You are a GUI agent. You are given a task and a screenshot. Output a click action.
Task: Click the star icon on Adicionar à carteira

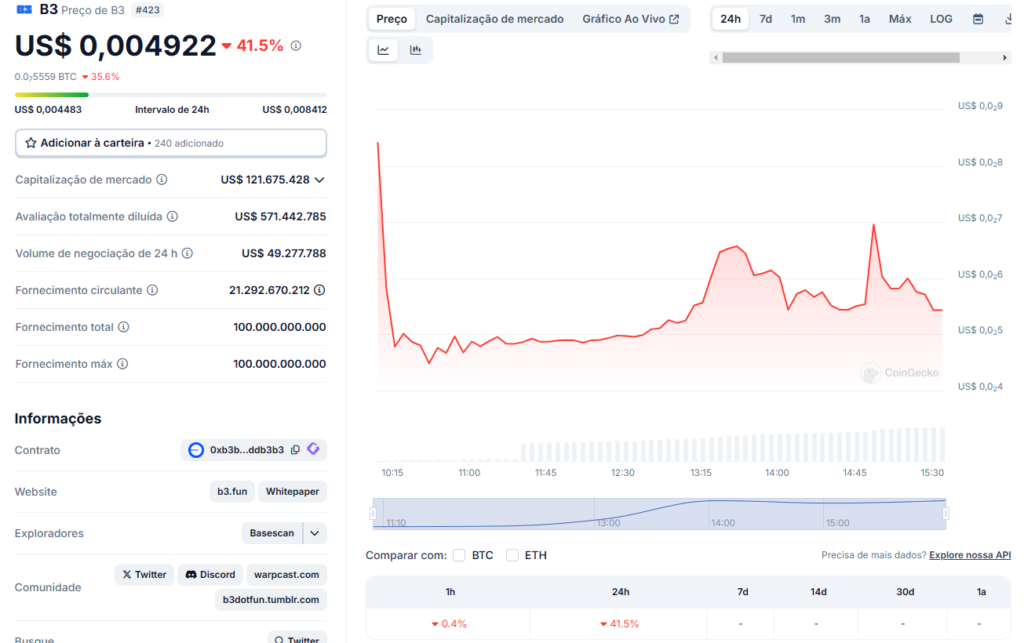coord(31,143)
